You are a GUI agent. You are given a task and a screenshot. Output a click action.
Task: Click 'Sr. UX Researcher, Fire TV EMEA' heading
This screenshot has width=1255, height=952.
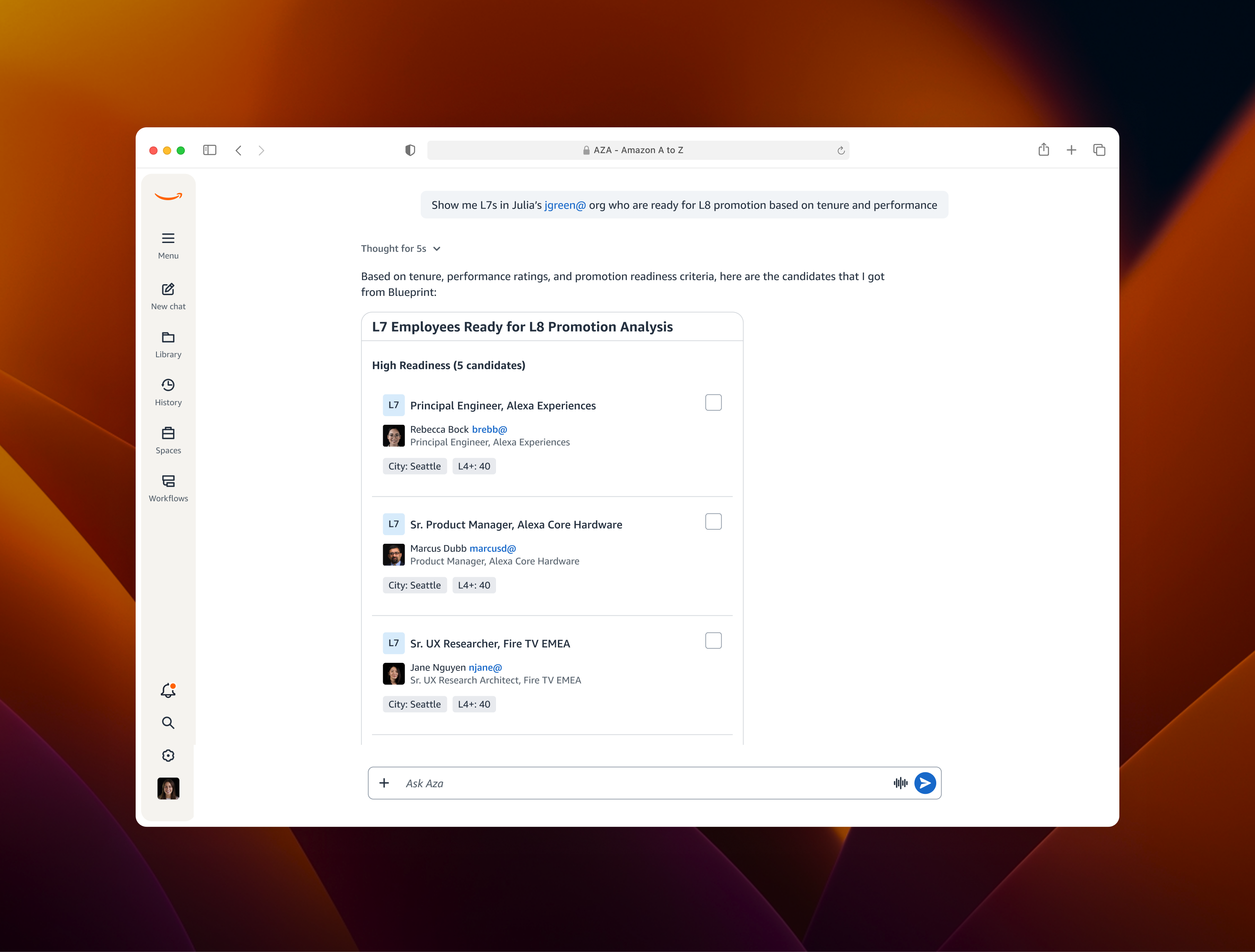pyautogui.click(x=490, y=644)
